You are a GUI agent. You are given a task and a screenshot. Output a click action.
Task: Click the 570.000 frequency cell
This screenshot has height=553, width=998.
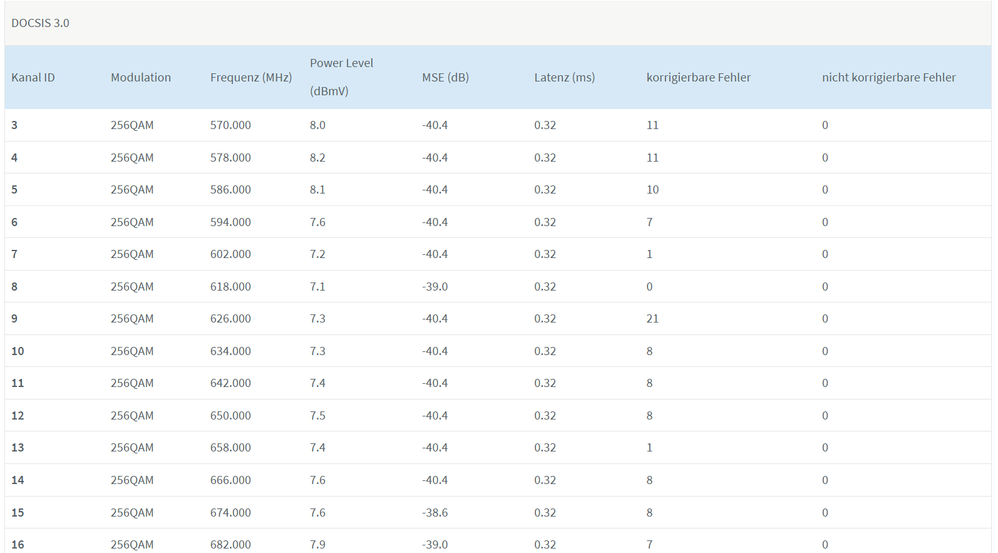point(231,125)
